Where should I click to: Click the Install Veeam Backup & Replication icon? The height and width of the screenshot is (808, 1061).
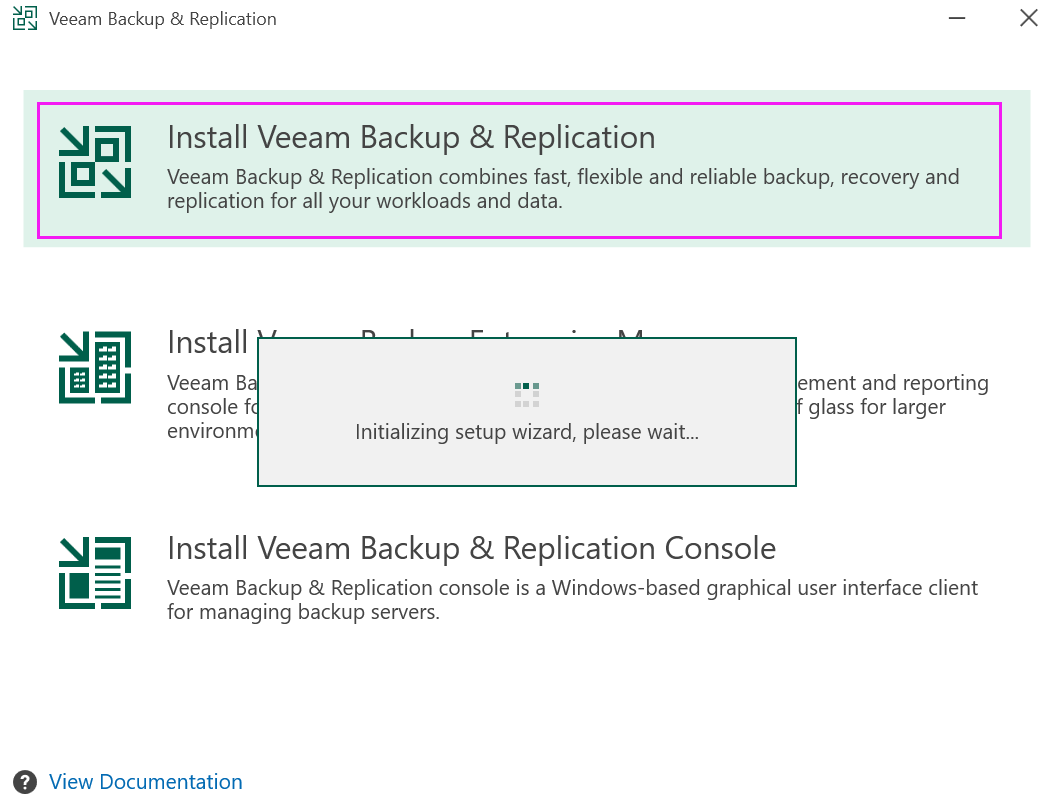coord(95,162)
